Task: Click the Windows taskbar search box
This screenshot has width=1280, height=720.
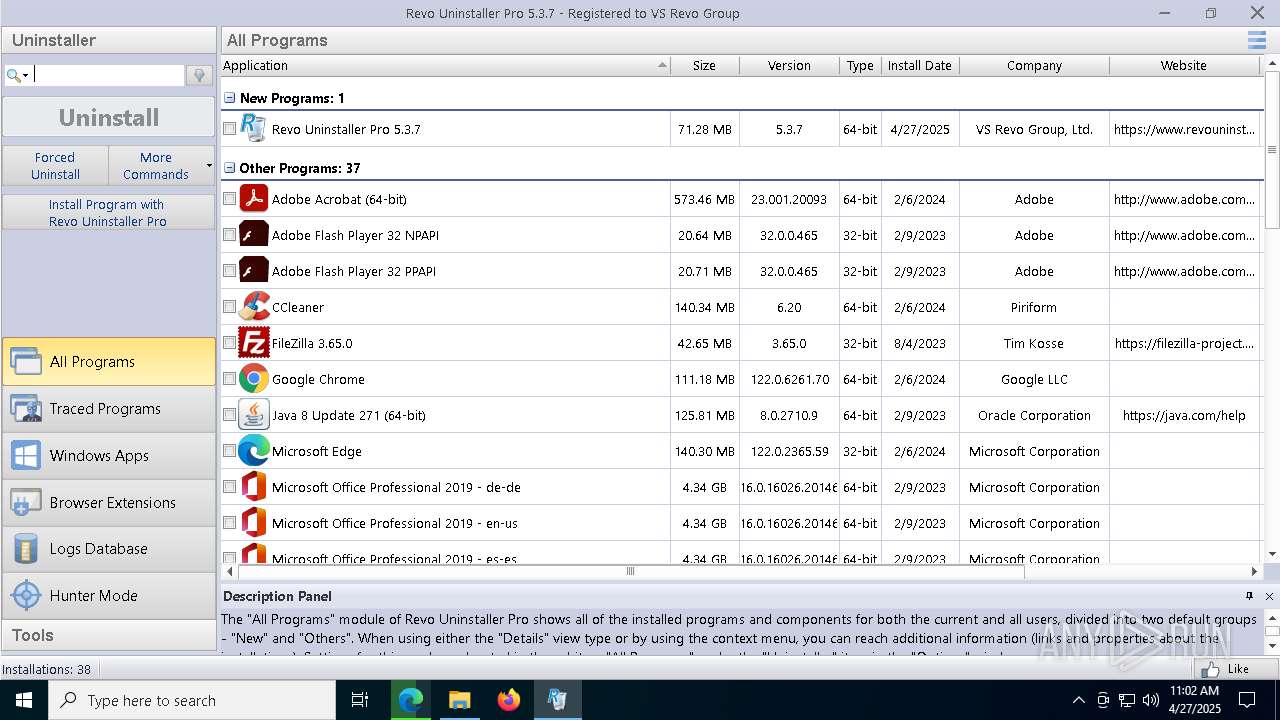Action: (192, 700)
